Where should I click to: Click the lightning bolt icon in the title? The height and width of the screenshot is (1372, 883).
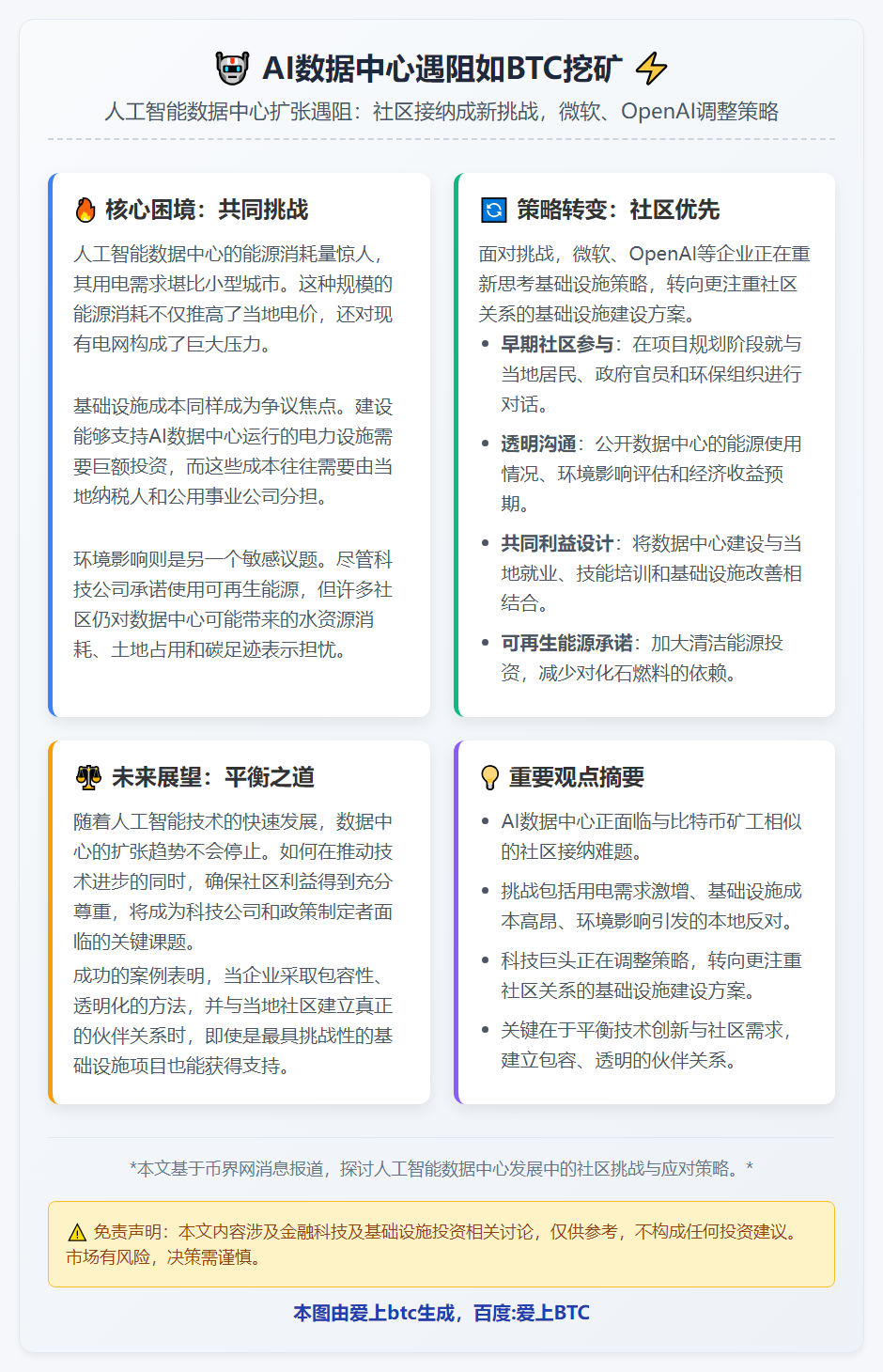pyautogui.click(x=651, y=69)
